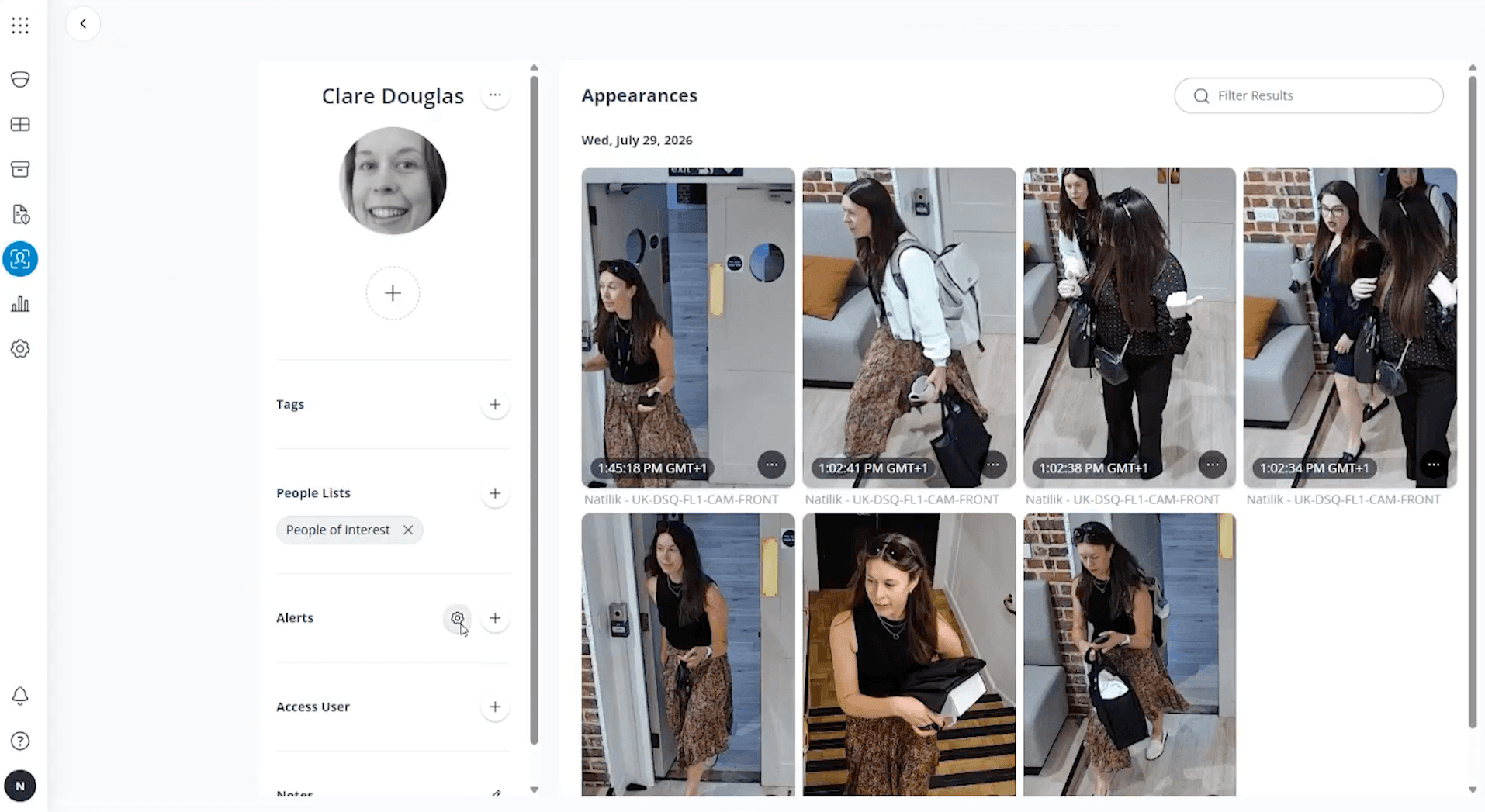The height and width of the screenshot is (812, 1485).
Task: Open options menu on 1:02:41 PM thumbnail
Action: point(992,465)
